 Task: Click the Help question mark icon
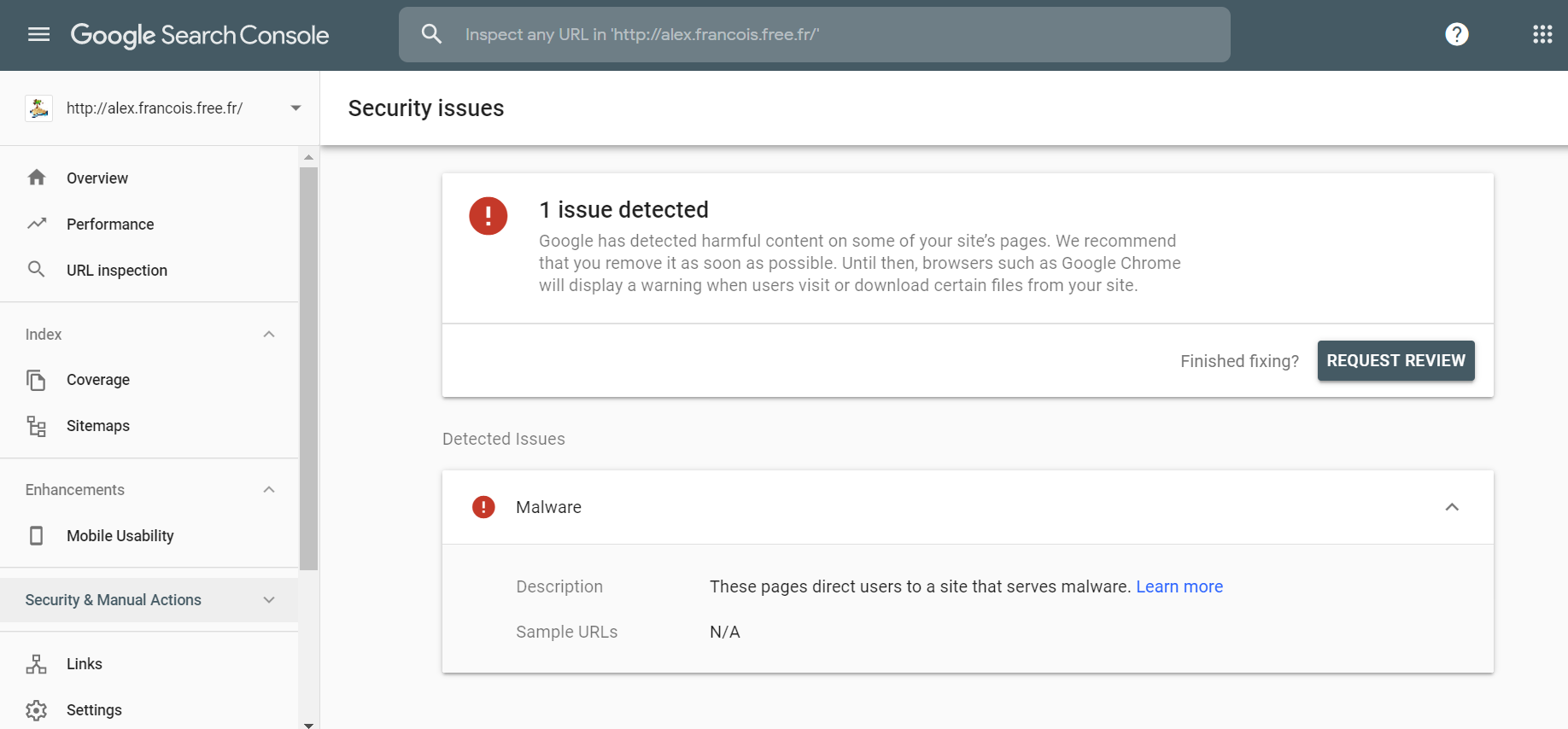[1456, 34]
